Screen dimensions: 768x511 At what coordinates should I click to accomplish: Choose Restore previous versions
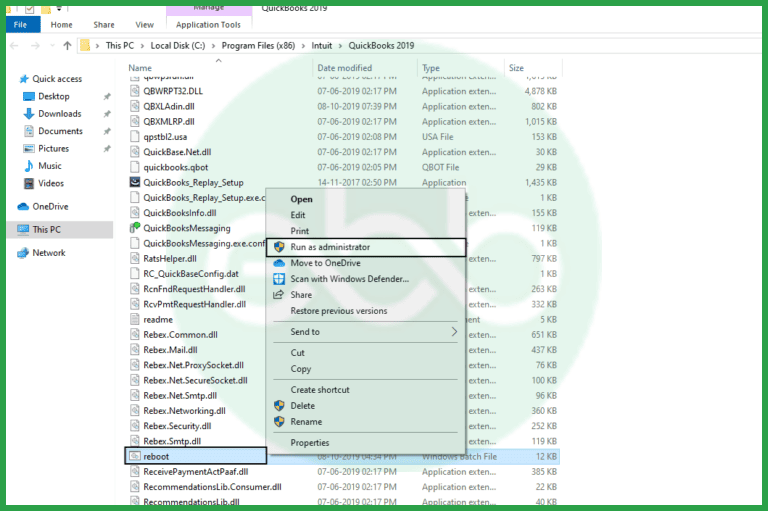[x=338, y=311]
